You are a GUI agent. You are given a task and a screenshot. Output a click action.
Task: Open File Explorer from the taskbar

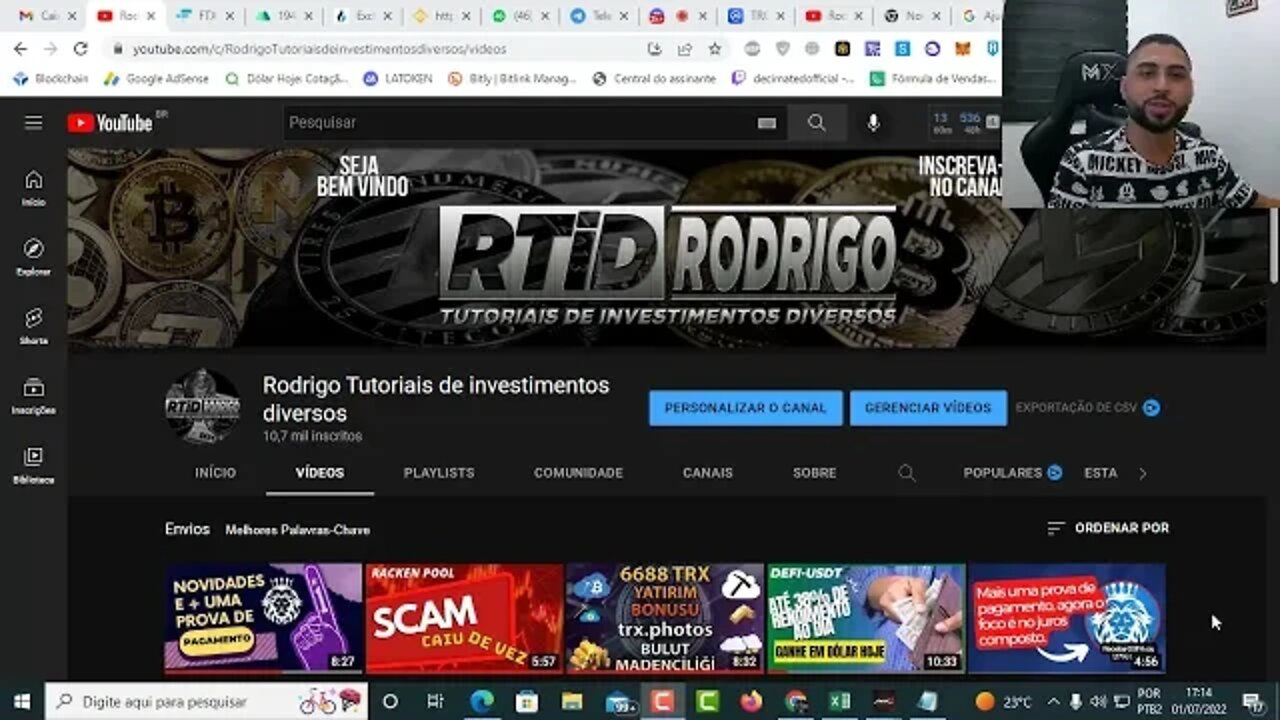point(572,701)
